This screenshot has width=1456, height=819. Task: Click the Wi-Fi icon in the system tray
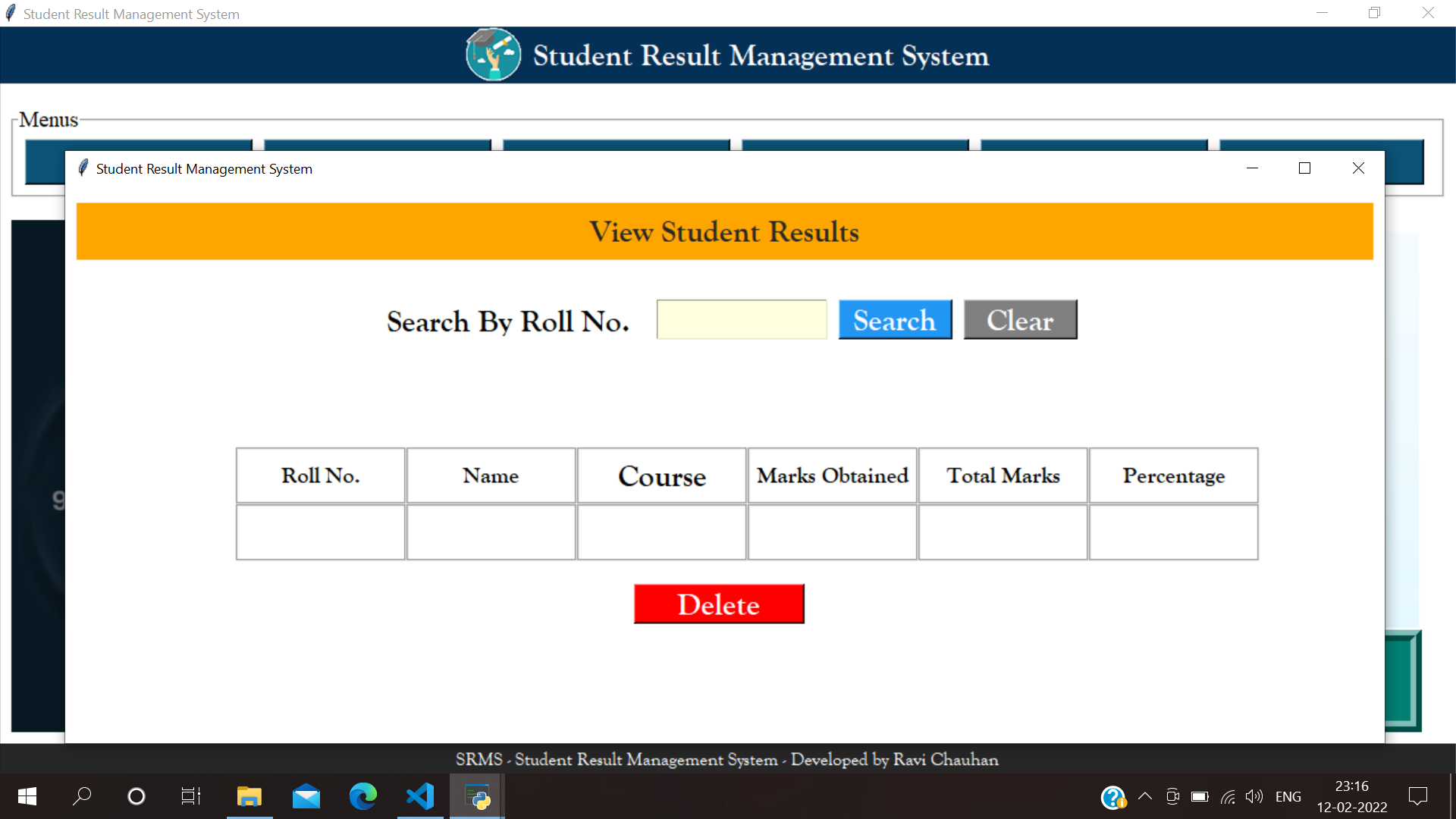tap(1228, 796)
